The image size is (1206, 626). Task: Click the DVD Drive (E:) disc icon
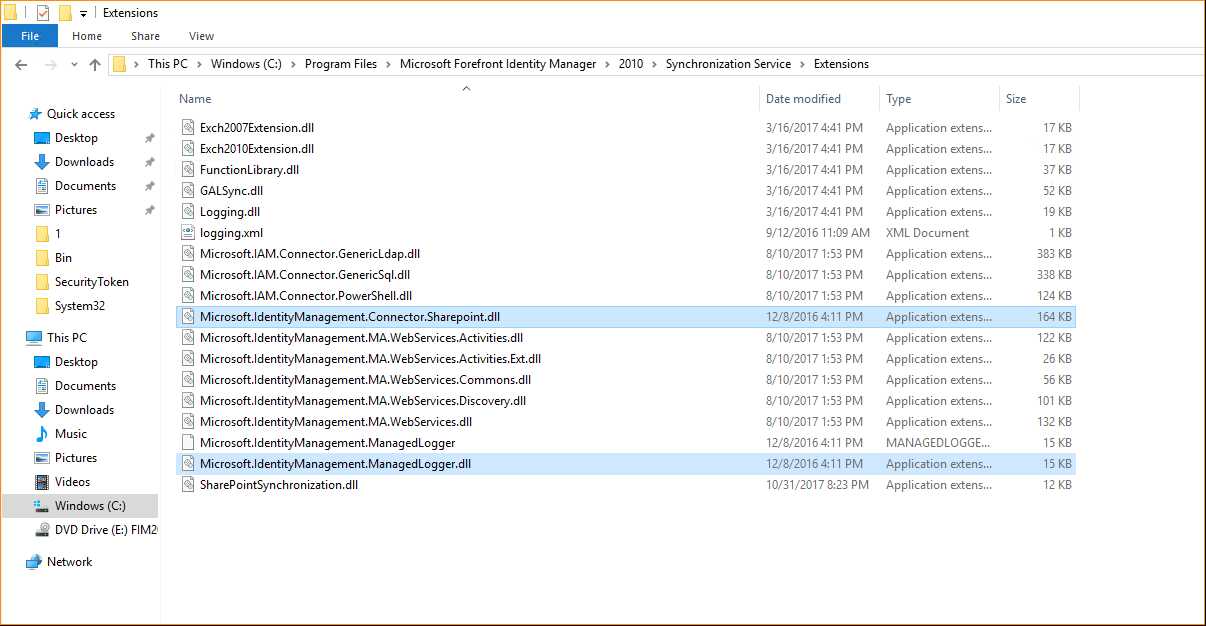tap(42, 530)
